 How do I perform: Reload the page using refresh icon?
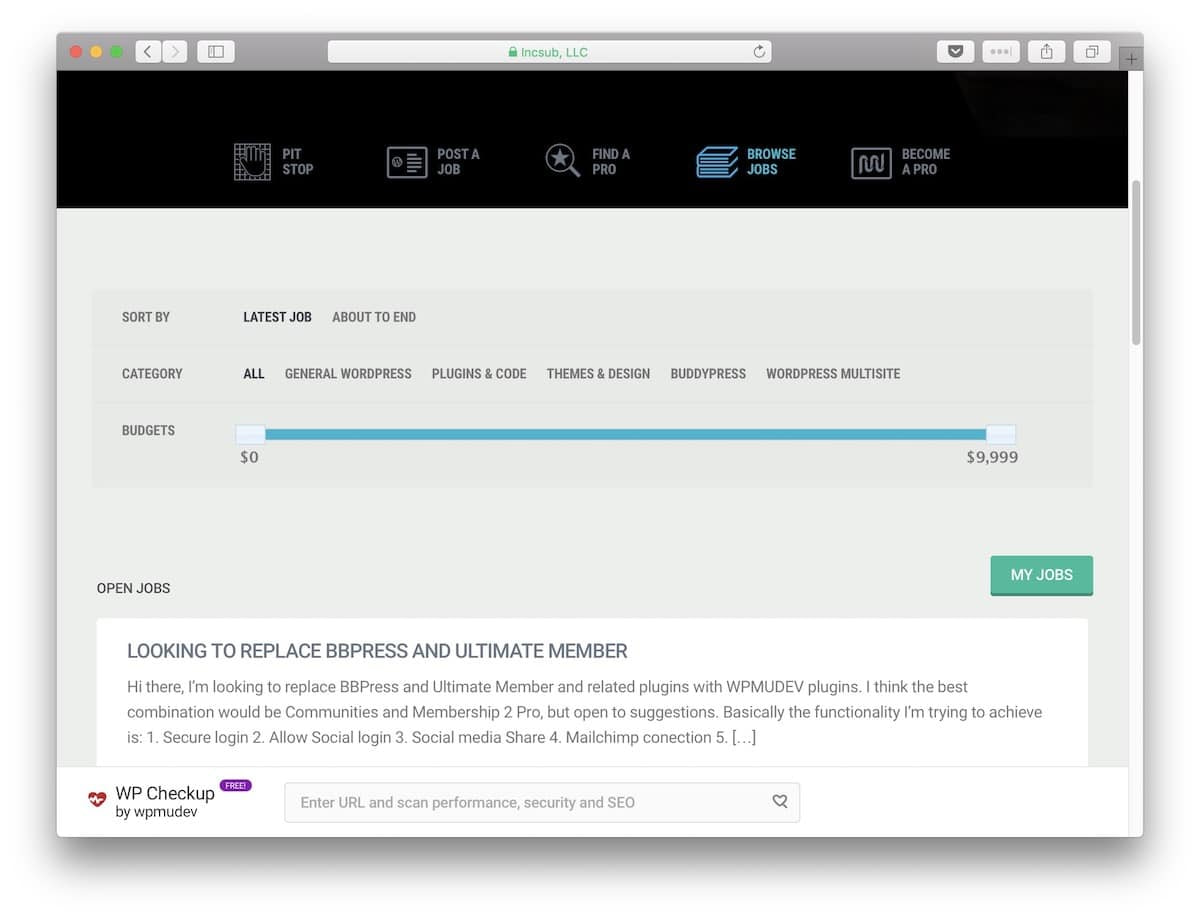coord(759,52)
